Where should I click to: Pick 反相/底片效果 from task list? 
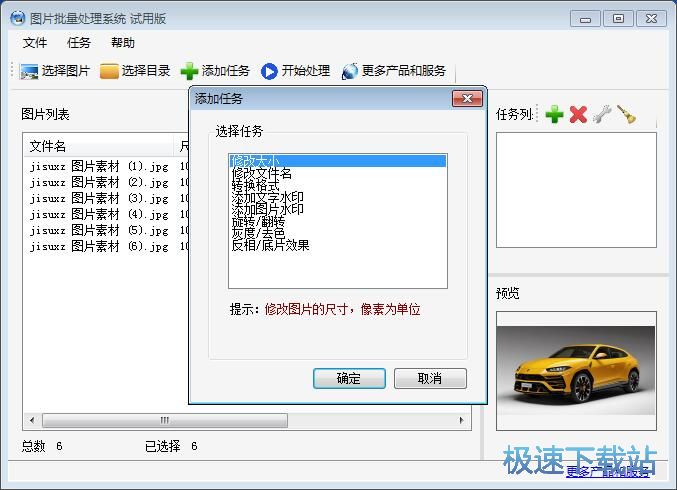(270, 245)
